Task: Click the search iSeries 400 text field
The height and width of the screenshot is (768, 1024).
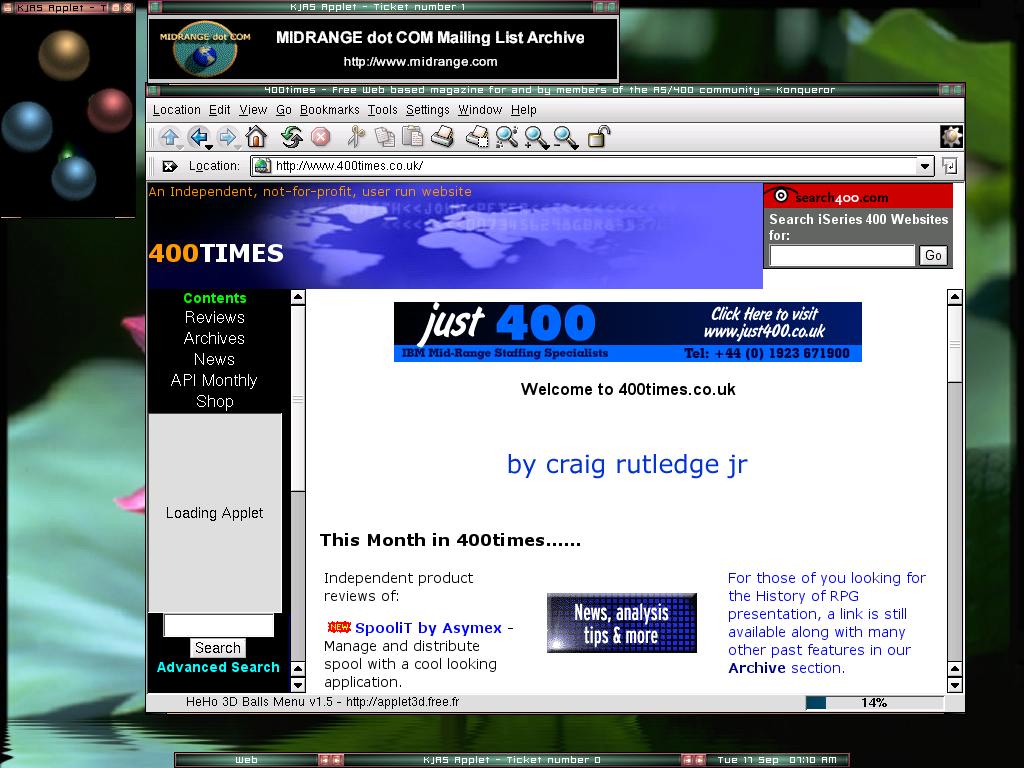Action: pyautogui.click(x=842, y=256)
